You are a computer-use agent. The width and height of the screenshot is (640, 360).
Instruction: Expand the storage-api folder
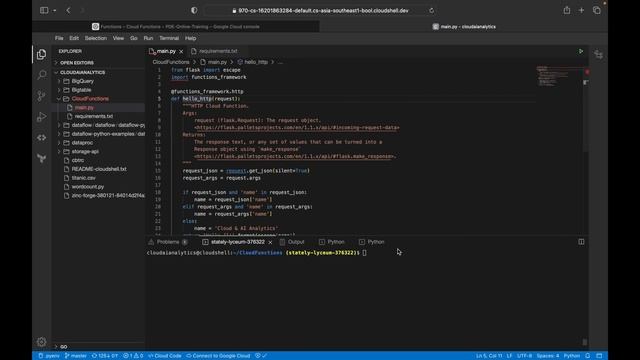[x=85, y=151]
